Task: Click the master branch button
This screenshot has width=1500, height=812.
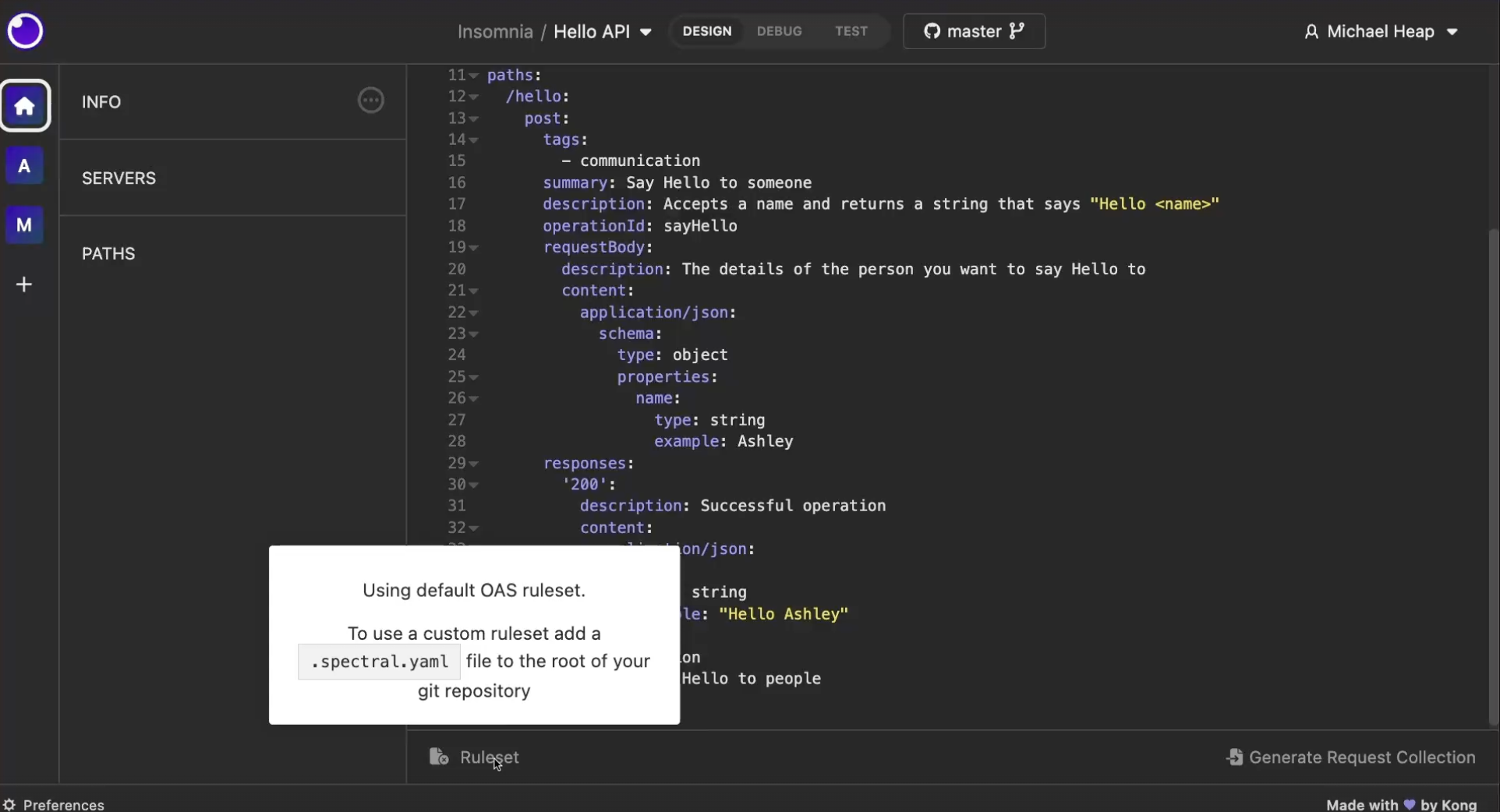Action: [x=974, y=31]
